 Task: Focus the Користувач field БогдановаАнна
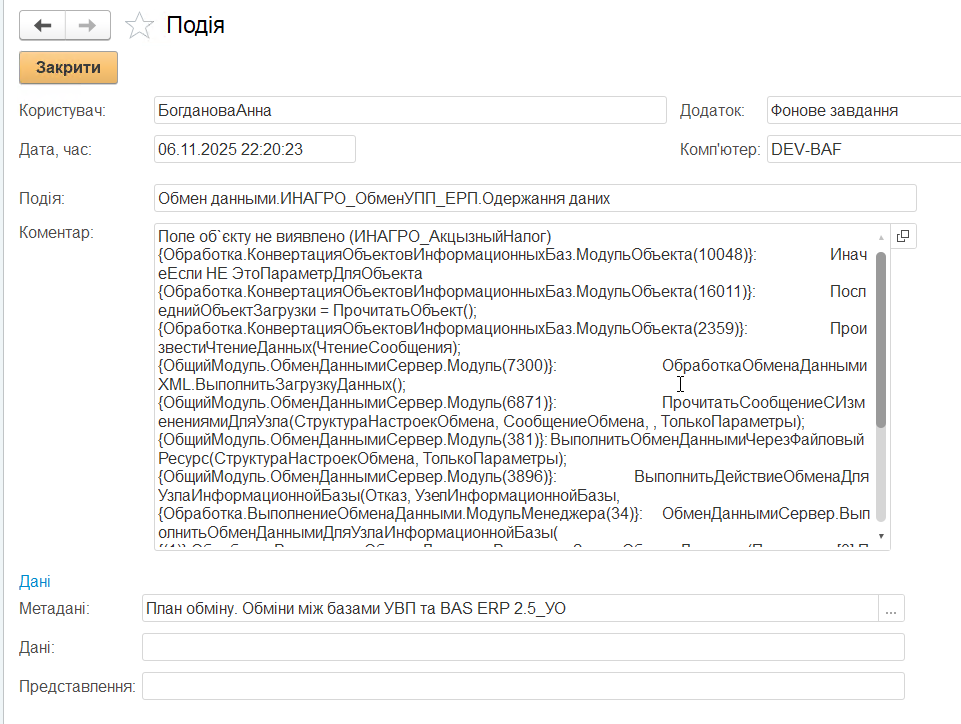[410, 110]
